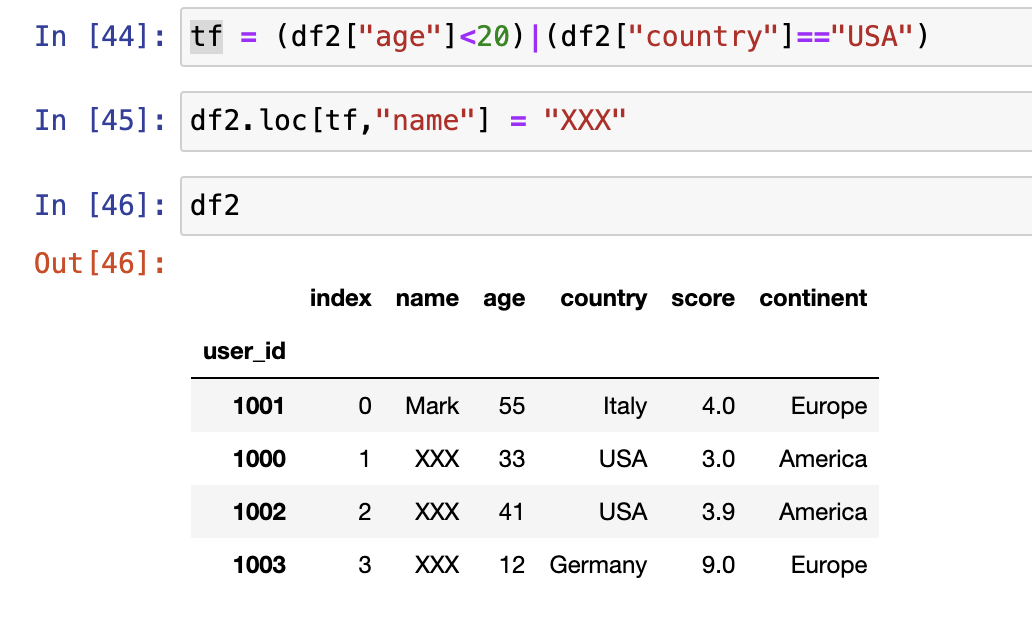
Task: Click the 'tf' variable in cell 44
Action: 206,36
